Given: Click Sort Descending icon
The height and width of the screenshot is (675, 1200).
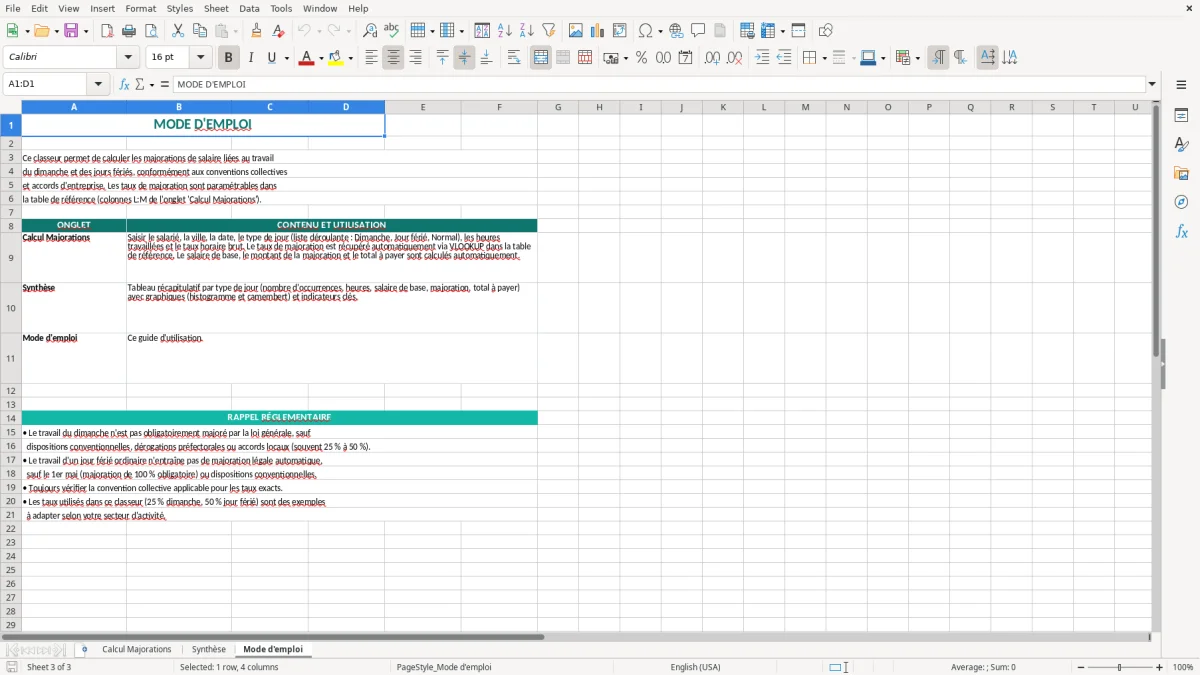Looking at the screenshot, I should [x=527, y=31].
